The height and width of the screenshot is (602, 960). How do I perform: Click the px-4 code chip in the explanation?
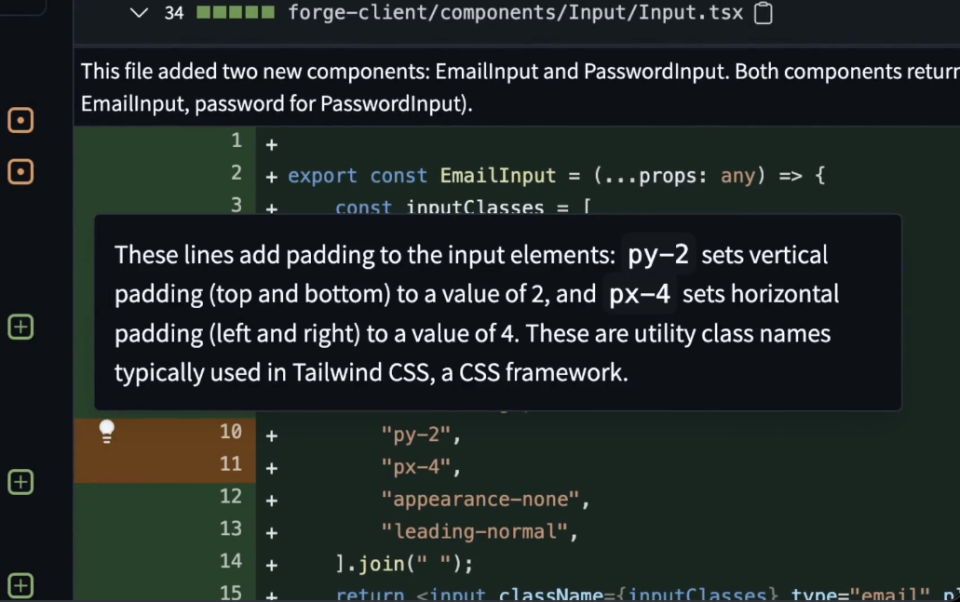pos(640,295)
